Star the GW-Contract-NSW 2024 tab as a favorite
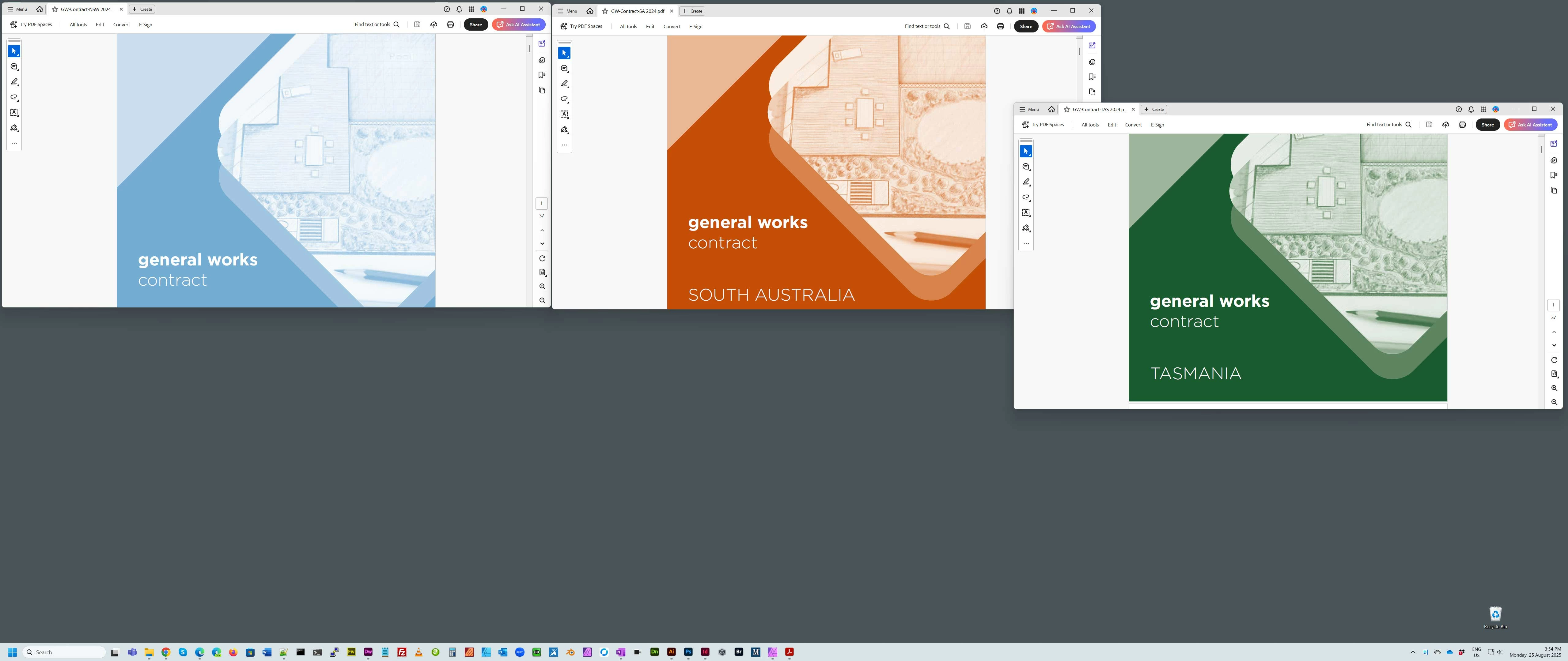 55,9
